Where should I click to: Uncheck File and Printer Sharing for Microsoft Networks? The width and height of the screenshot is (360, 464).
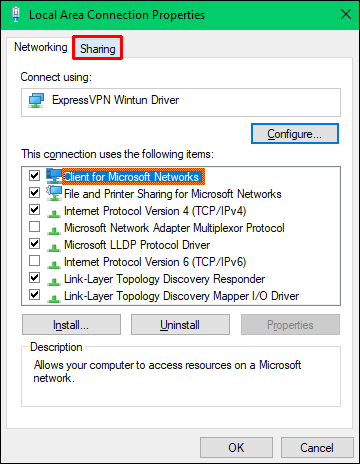pos(35,192)
